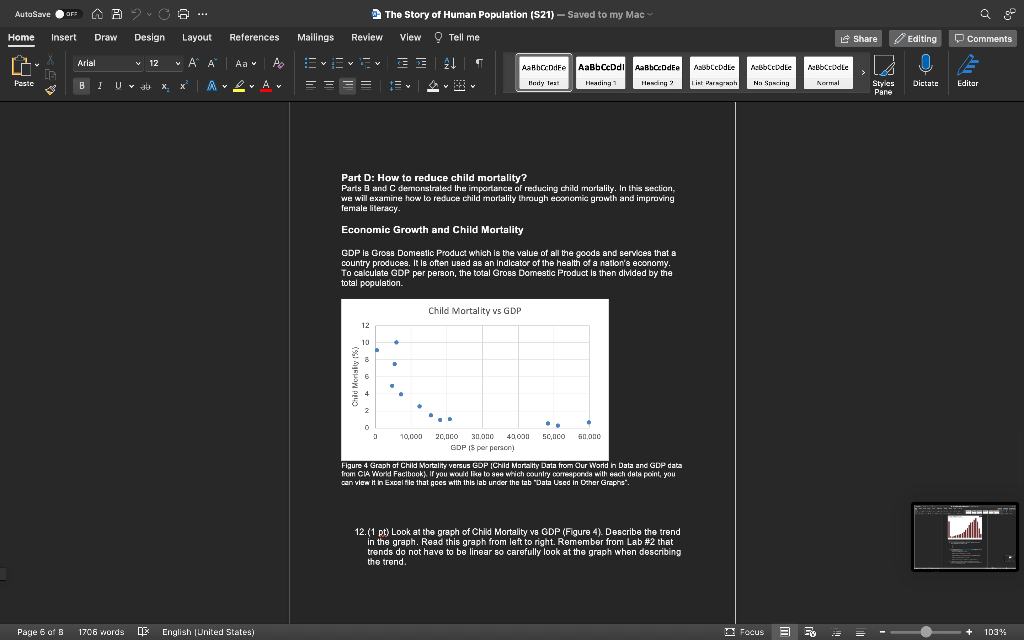Open the Arial font name dropdown
Screen dimensions: 1024x640
click(108, 63)
